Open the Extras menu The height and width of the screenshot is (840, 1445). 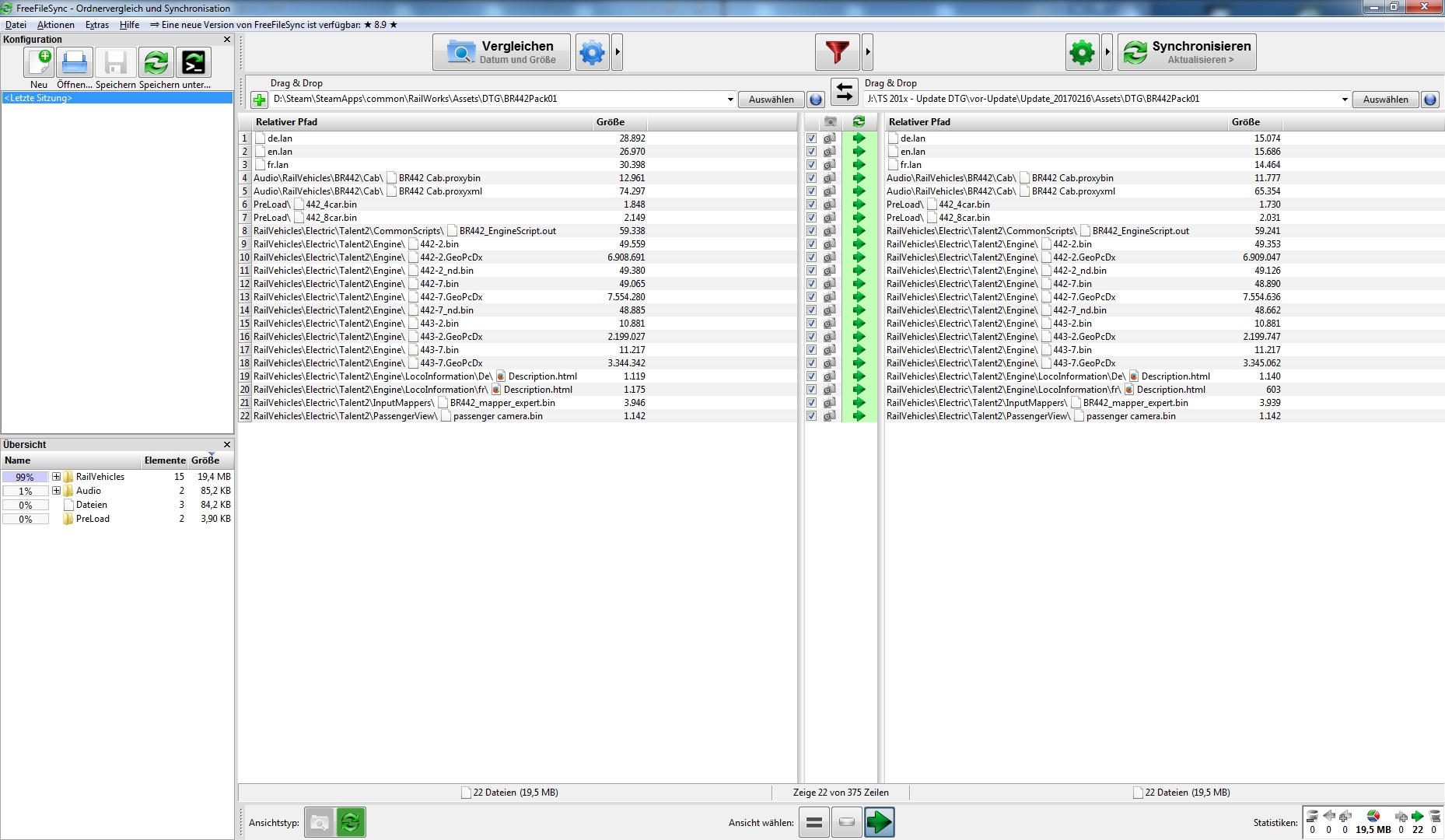97,25
